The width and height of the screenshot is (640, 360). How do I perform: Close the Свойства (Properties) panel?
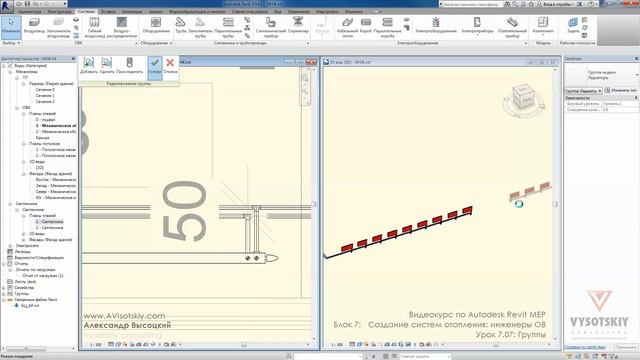point(636,59)
